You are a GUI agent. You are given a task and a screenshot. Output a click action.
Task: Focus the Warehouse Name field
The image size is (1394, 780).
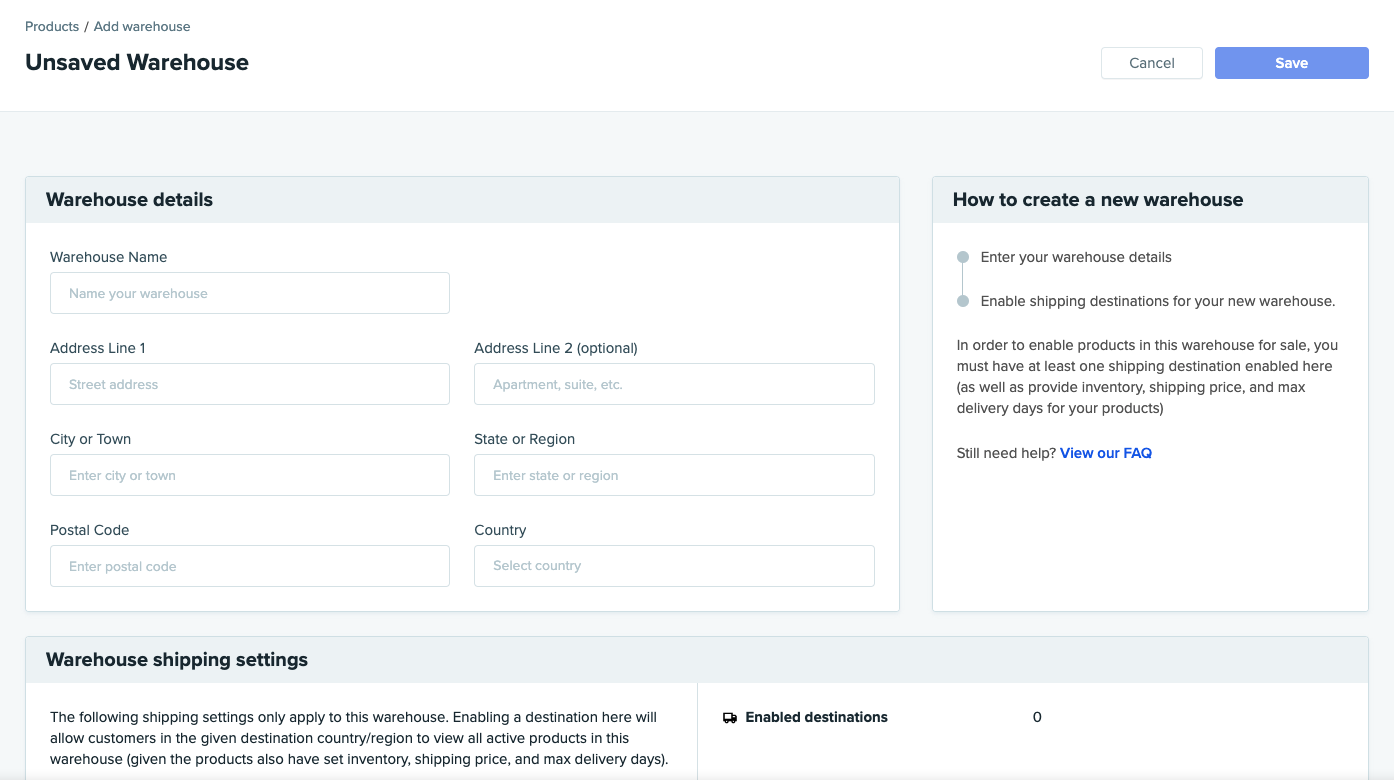pos(250,294)
